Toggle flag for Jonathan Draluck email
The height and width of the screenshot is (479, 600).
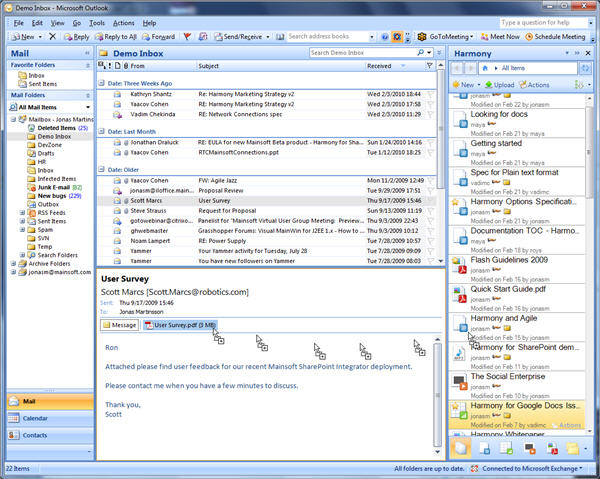click(x=430, y=142)
